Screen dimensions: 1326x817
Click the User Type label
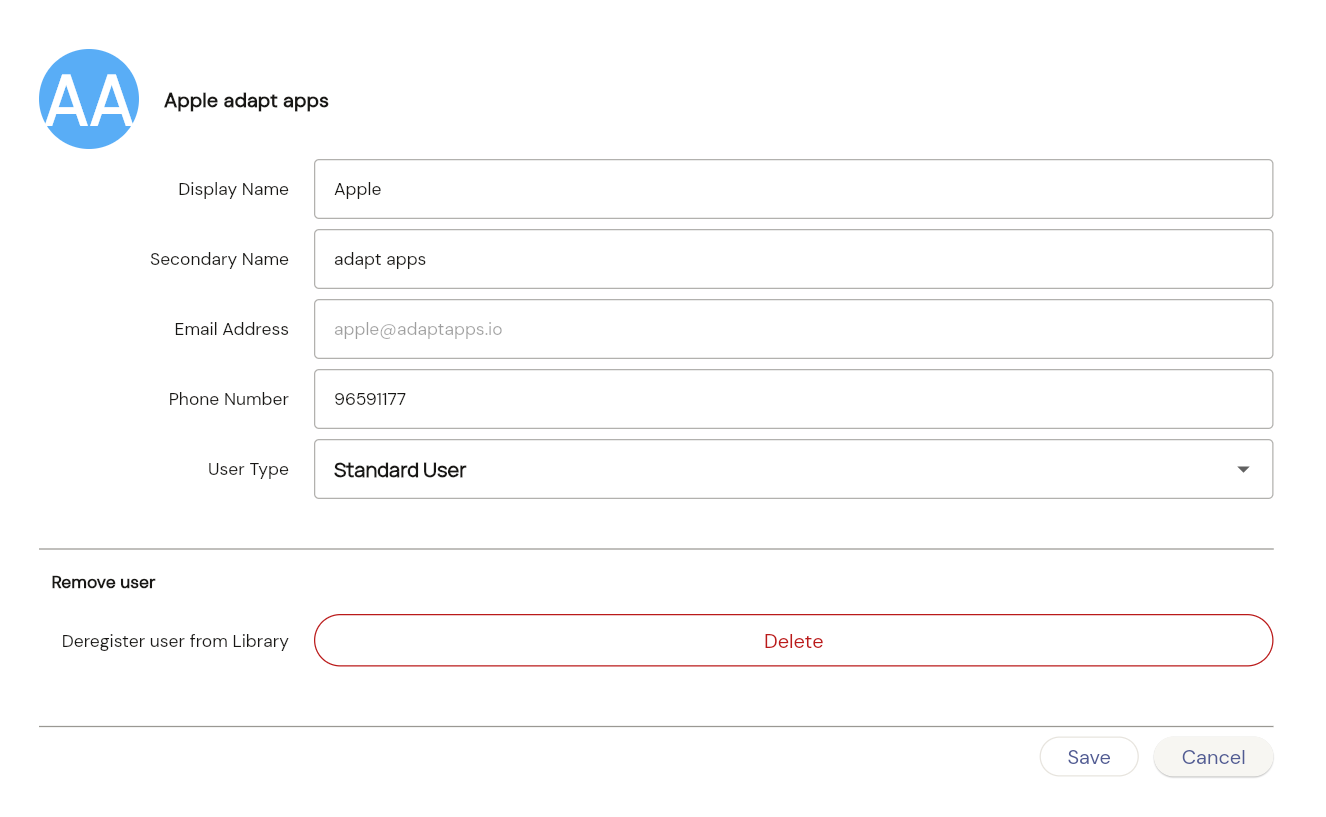pyautogui.click(x=248, y=469)
